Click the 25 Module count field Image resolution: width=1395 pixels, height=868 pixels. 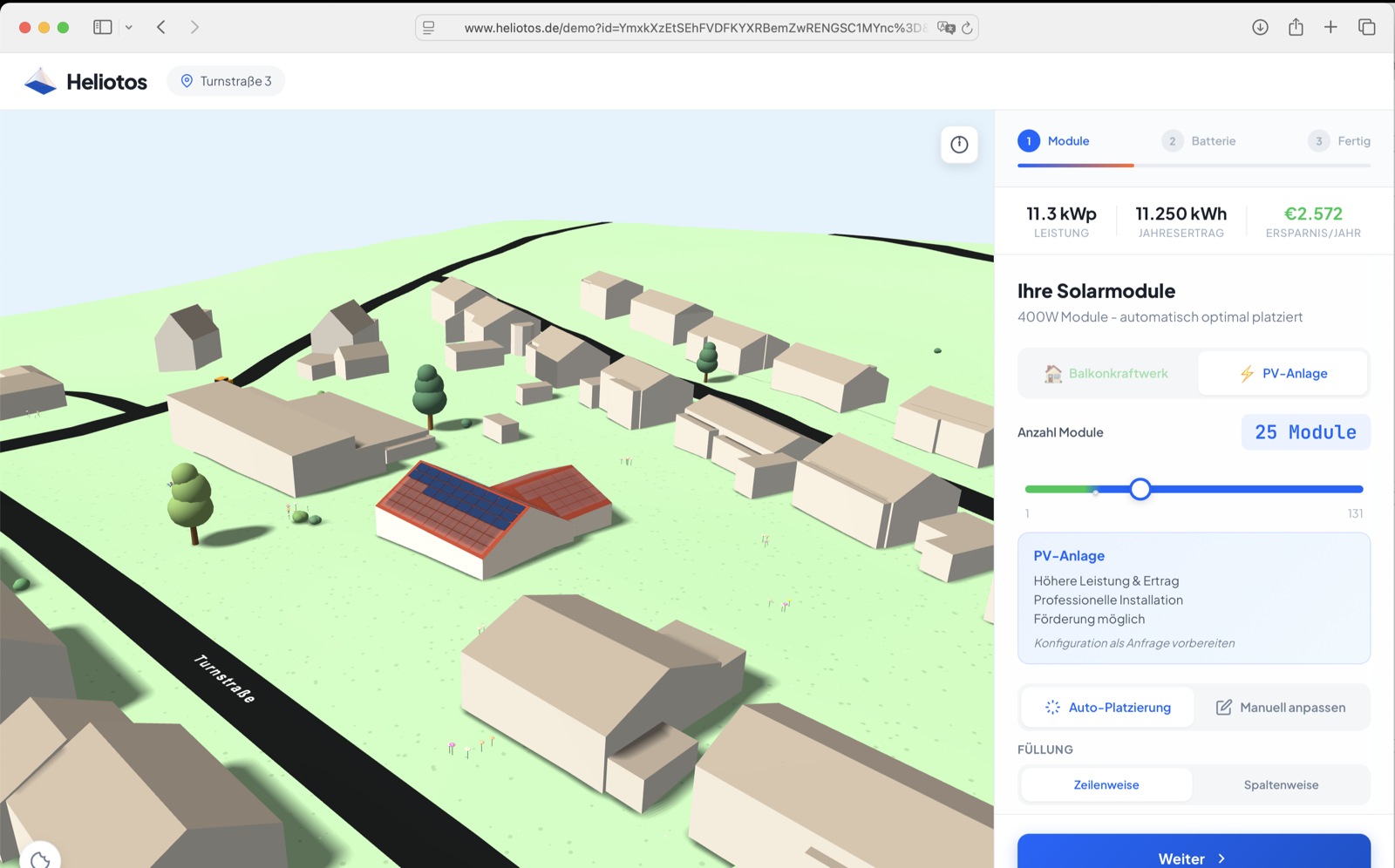[x=1305, y=432]
